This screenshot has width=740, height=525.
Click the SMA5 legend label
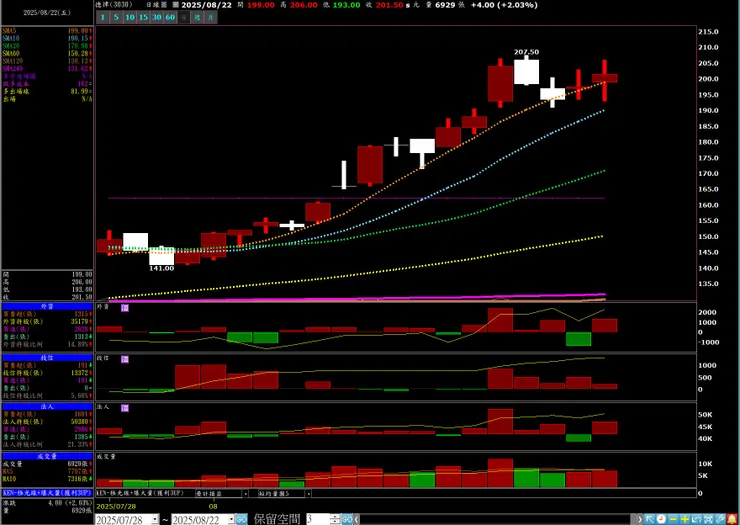tap(9, 31)
